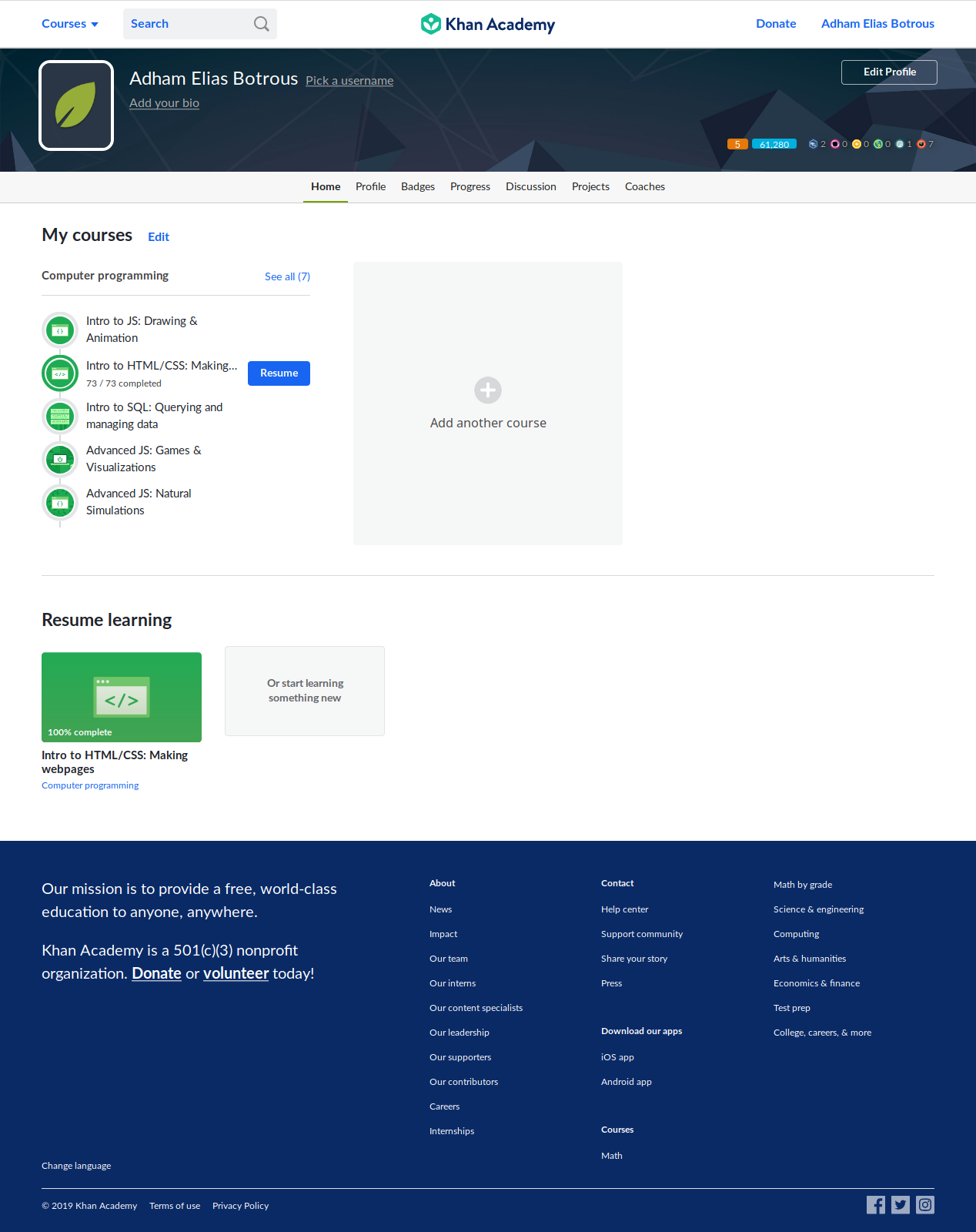Open Our content specialists footer link
The width and height of the screenshot is (976, 1232).
point(476,1008)
